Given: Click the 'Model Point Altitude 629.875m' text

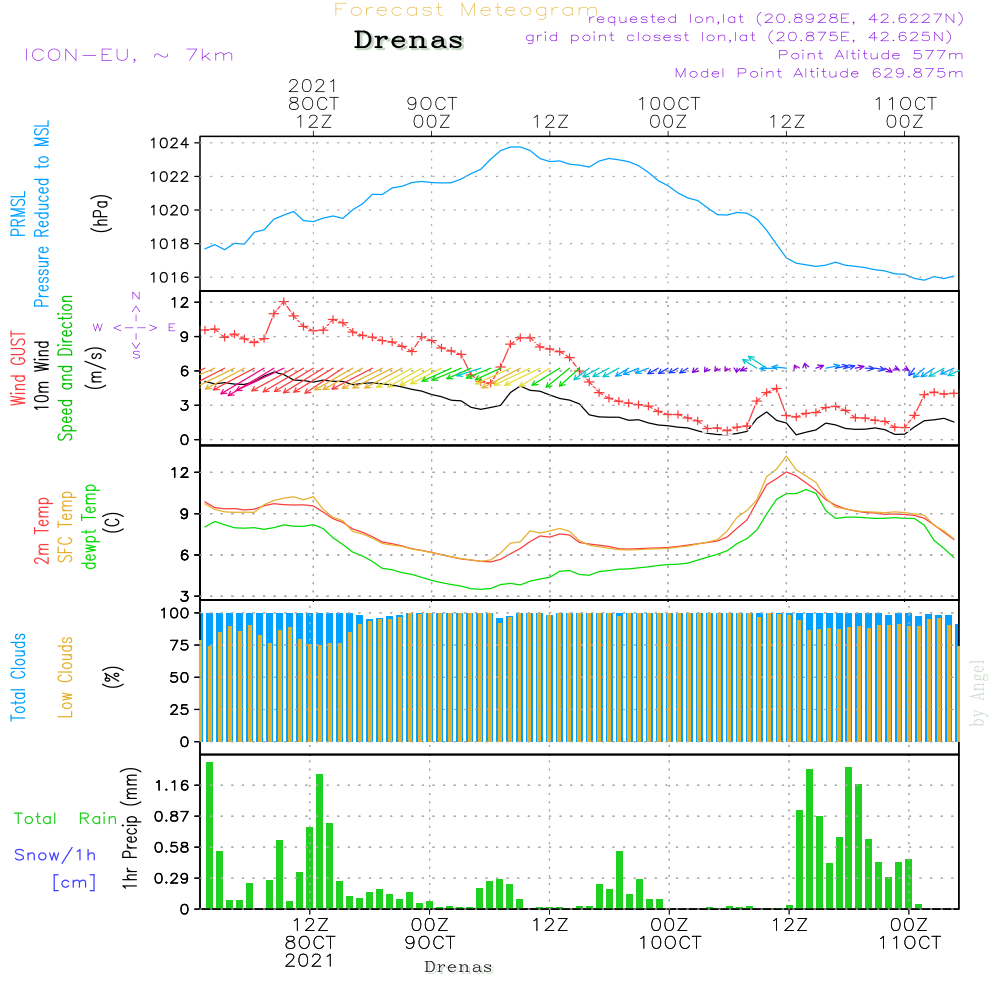Looking at the screenshot, I should (818, 73).
